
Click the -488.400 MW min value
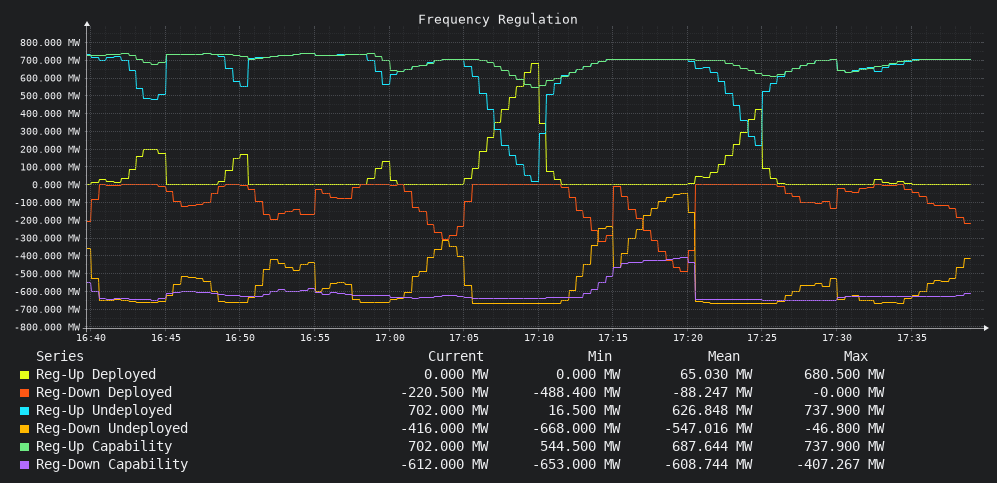click(x=576, y=393)
